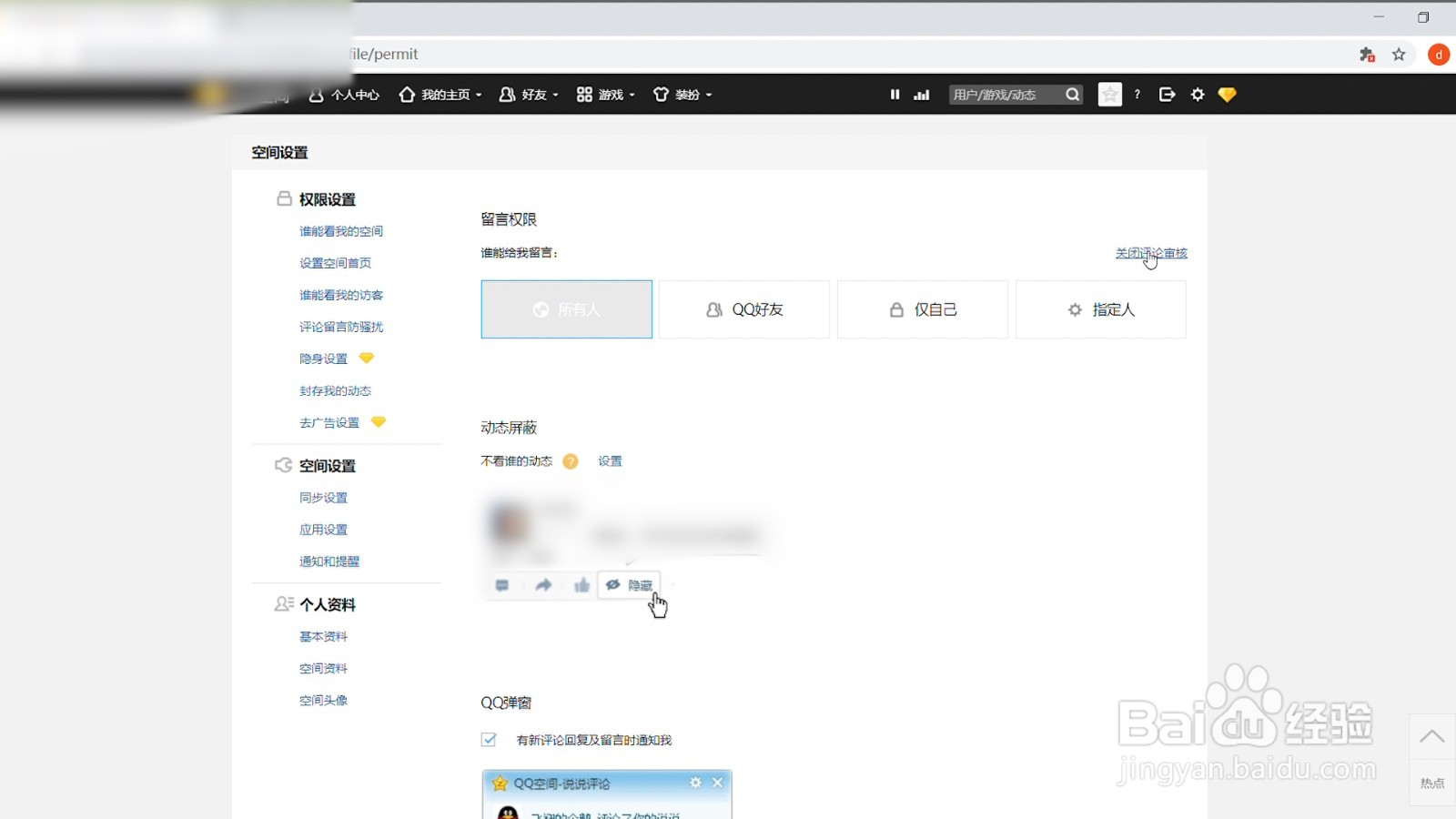Click 设置 link for 动态屏蔽
This screenshot has width=1456, height=819.
point(610,461)
